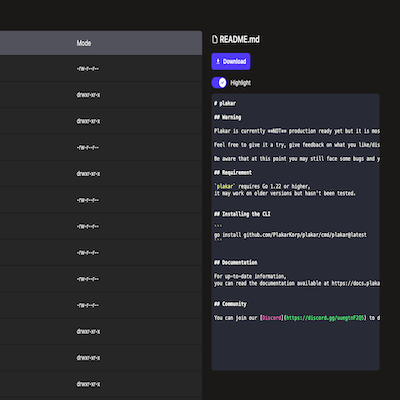
Task: Click the Mode column header
Action: [84, 43]
